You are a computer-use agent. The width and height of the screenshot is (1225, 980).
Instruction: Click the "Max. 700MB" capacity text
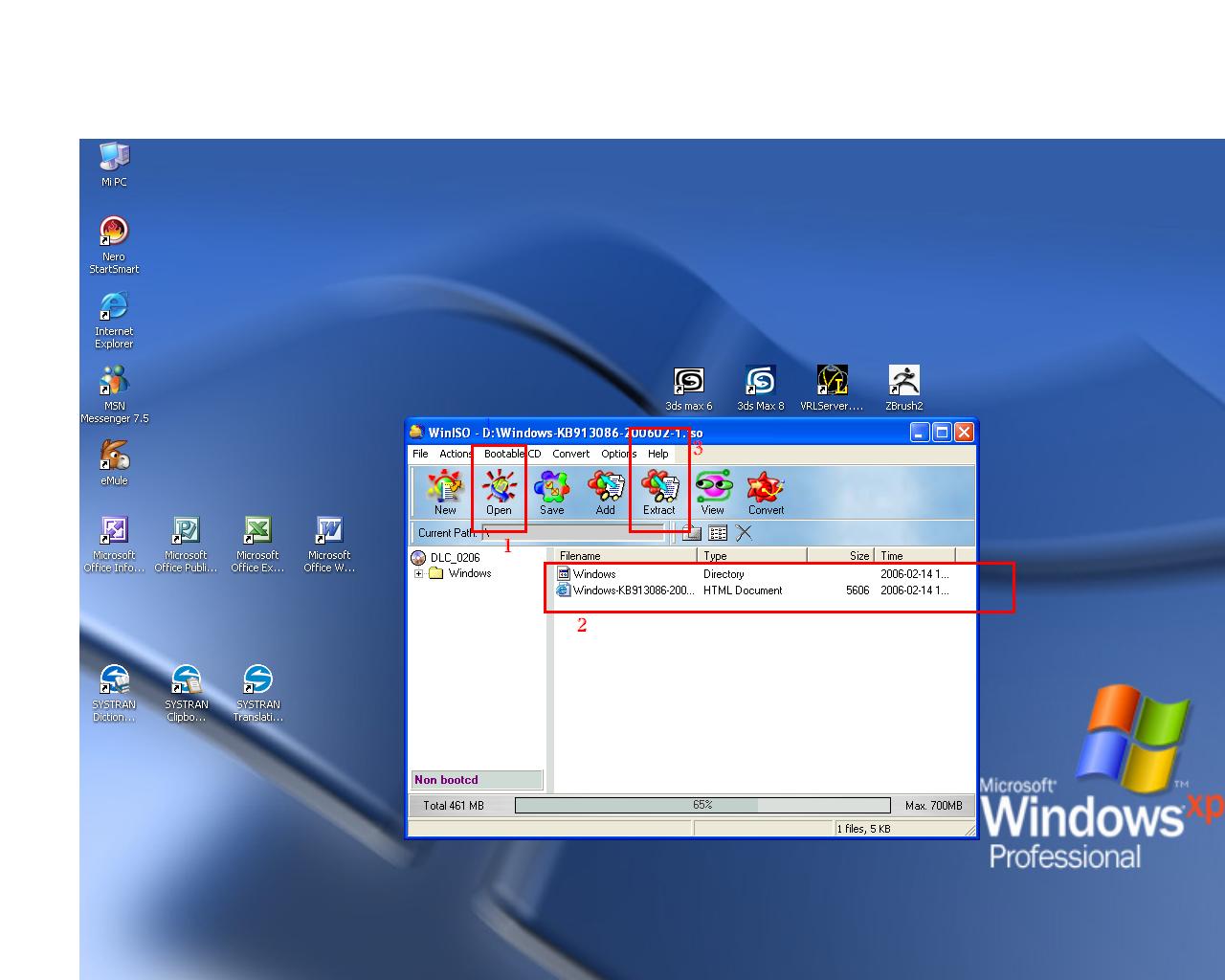pyautogui.click(x=934, y=806)
